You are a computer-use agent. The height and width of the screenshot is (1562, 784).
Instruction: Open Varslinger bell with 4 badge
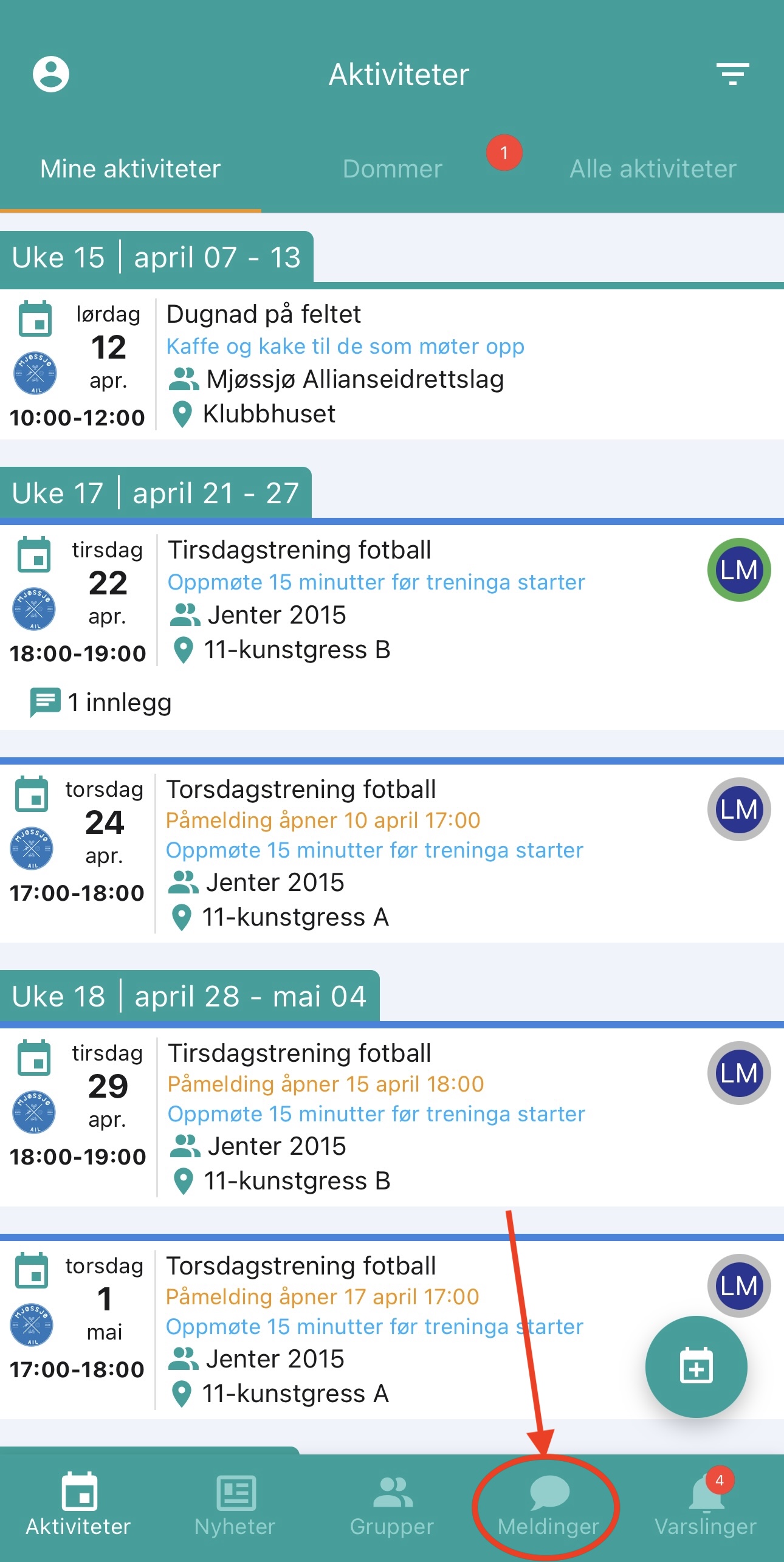click(x=706, y=1495)
